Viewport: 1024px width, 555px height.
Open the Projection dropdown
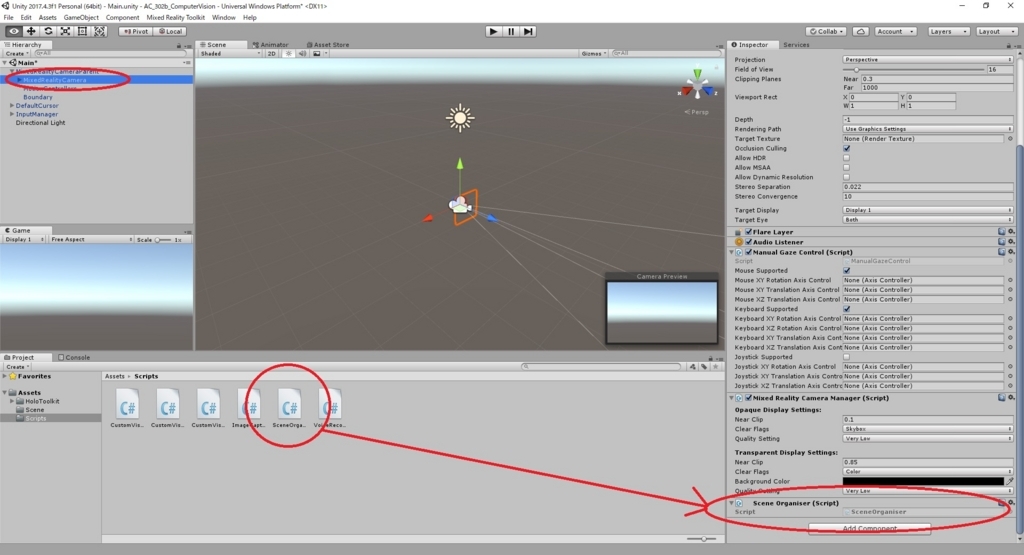pyautogui.click(x=927, y=59)
